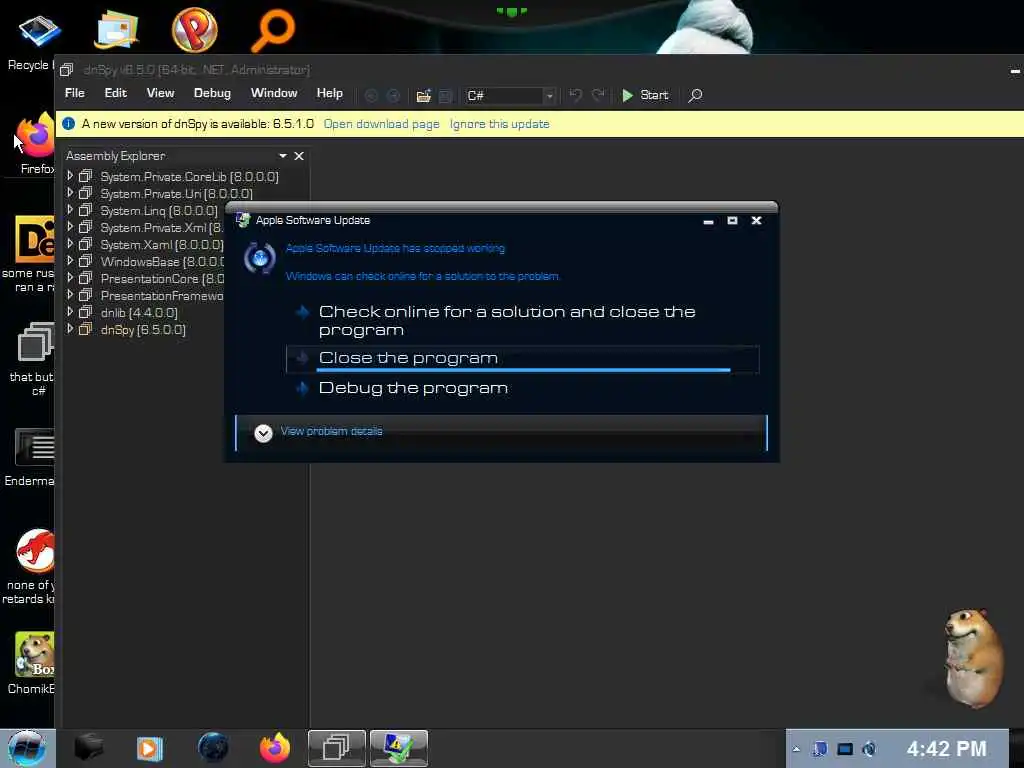Expand System.Private.Xml tree node

point(70,227)
